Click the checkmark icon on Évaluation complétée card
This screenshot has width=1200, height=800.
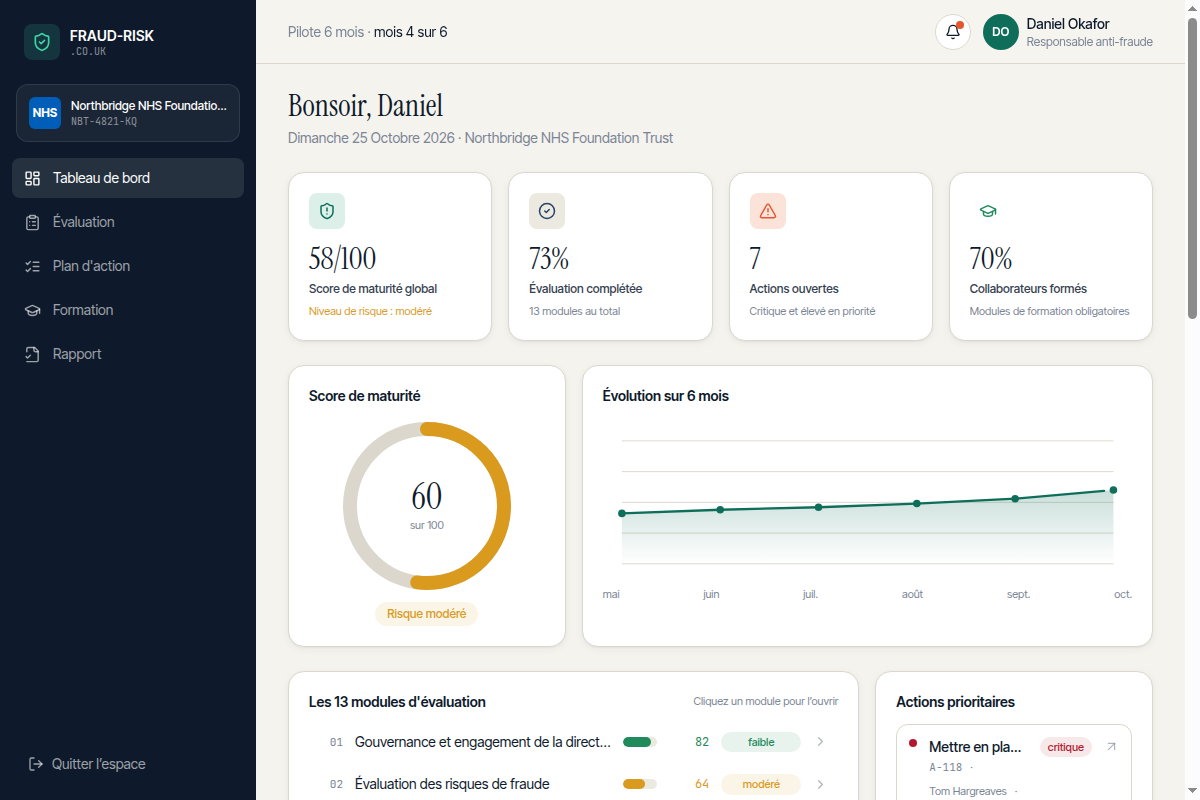pyautogui.click(x=547, y=211)
